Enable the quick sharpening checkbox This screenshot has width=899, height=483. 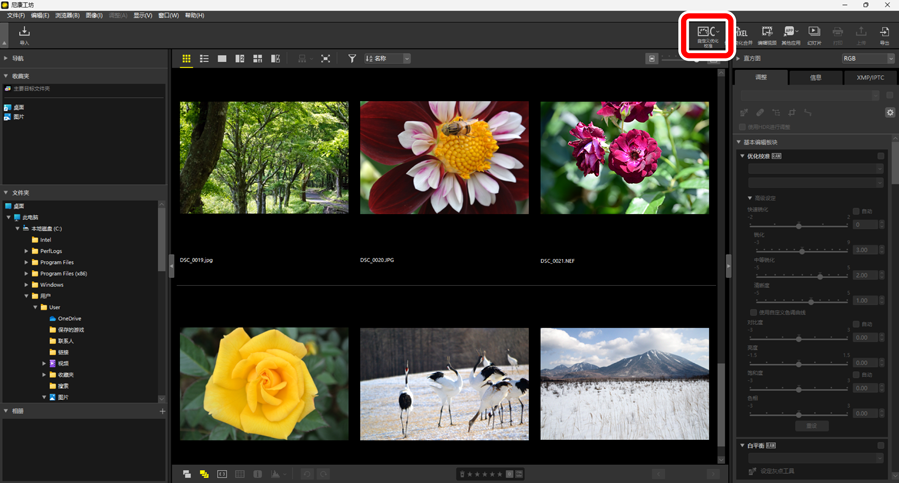tap(856, 212)
